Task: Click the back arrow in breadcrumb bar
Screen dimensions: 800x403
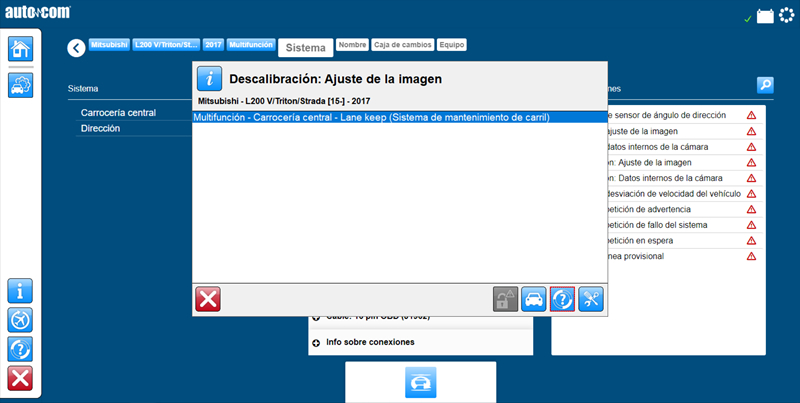Action: (76, 48)
